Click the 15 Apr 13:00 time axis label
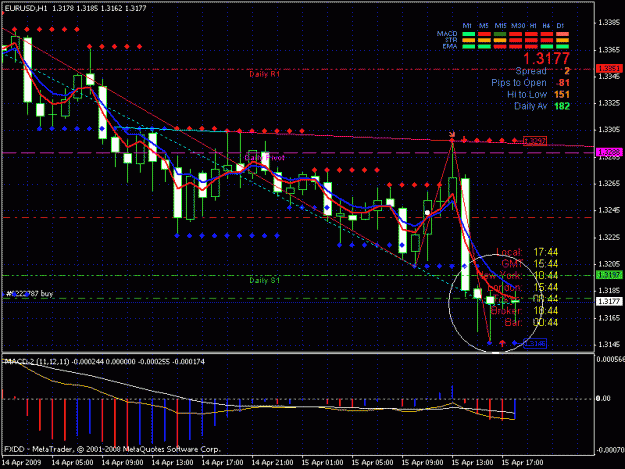The height and width of the screenshot is (469, 625). (x=472, y=463)
